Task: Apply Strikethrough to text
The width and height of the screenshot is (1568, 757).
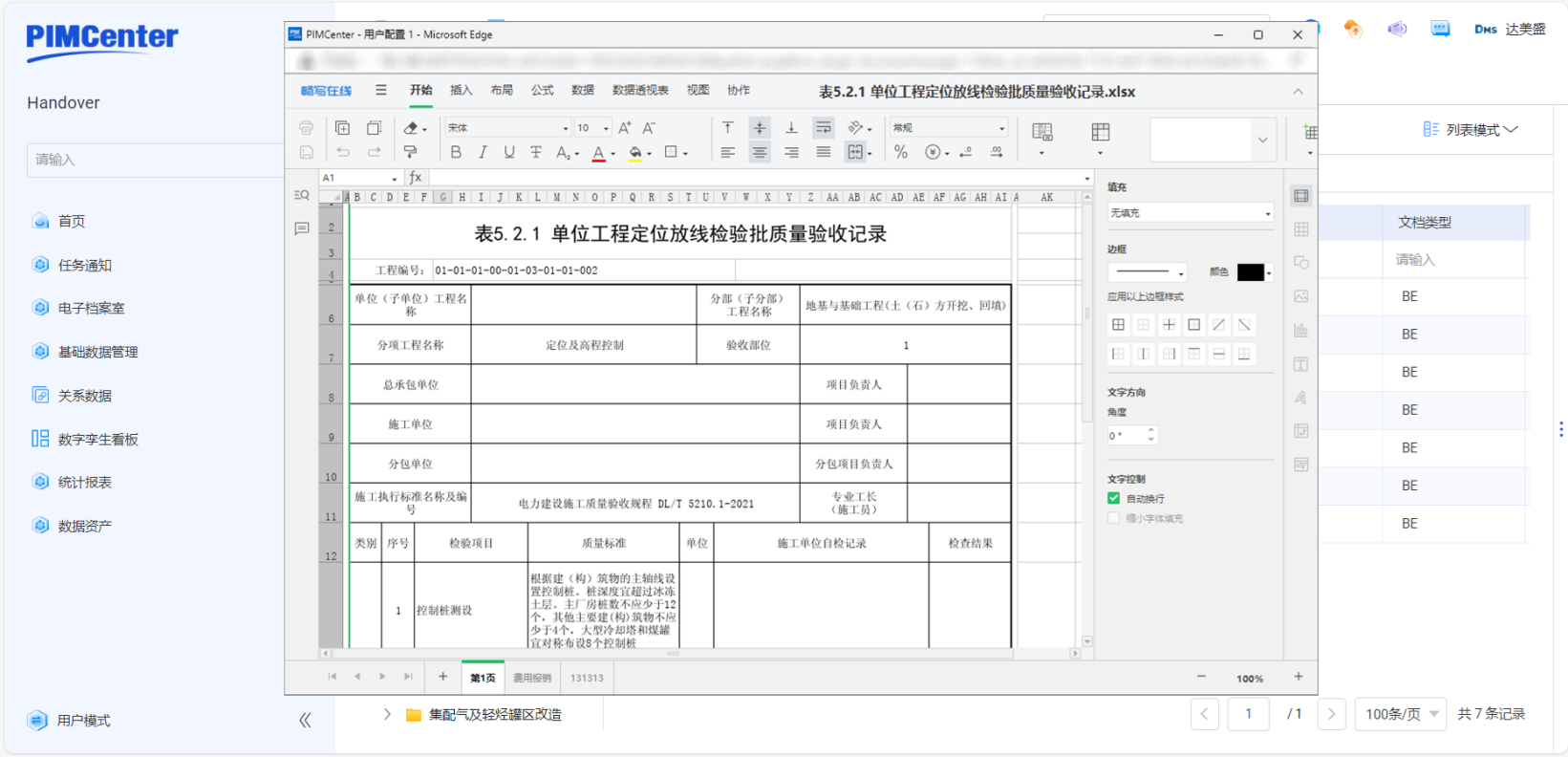Action: 536,152
